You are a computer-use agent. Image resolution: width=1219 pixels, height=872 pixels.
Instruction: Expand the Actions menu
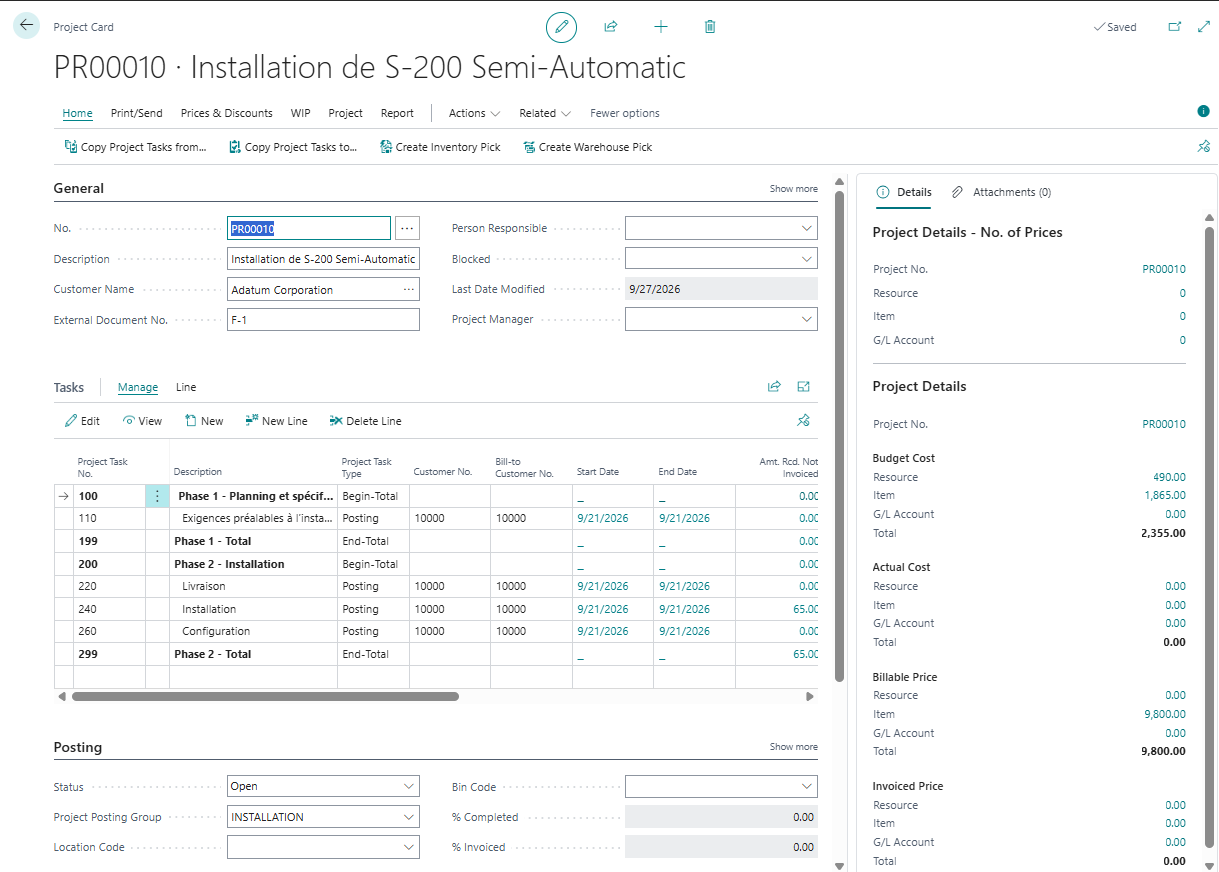click(475, 113)
